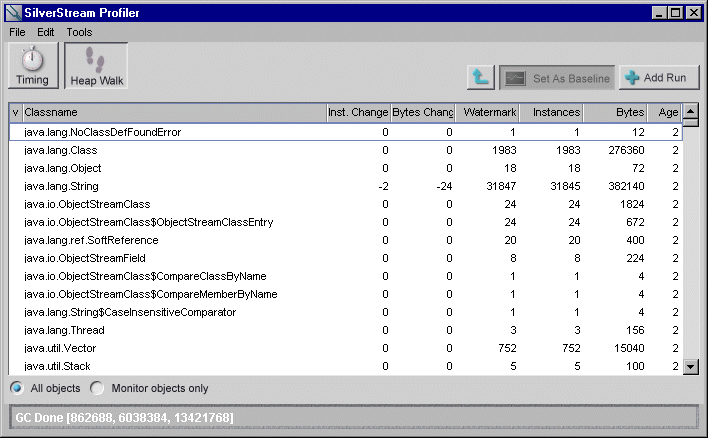
Task: Select String$CaseInsensitiveComparator row
Action: tap(346, 312)
